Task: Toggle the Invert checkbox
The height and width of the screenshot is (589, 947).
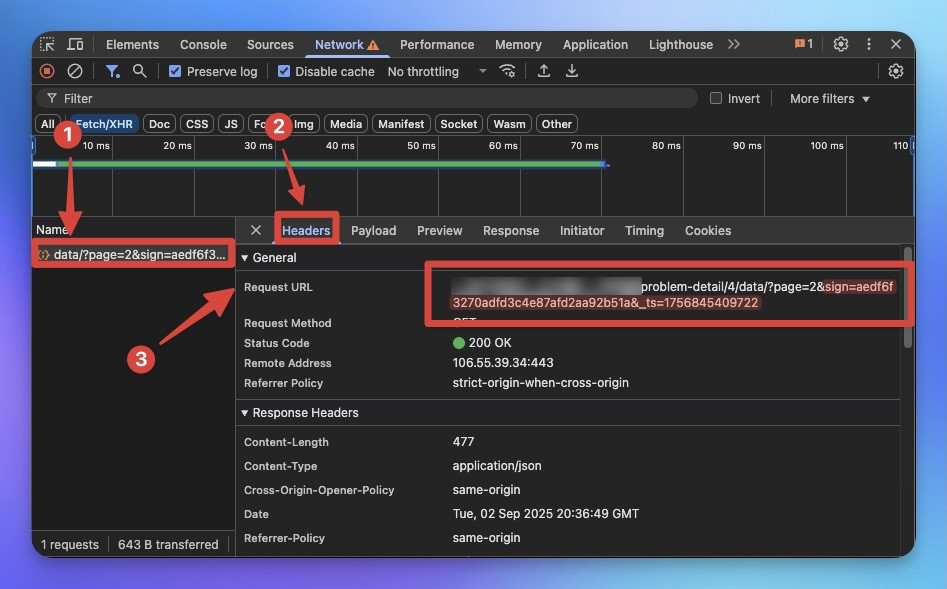Action: click(716, 98)
